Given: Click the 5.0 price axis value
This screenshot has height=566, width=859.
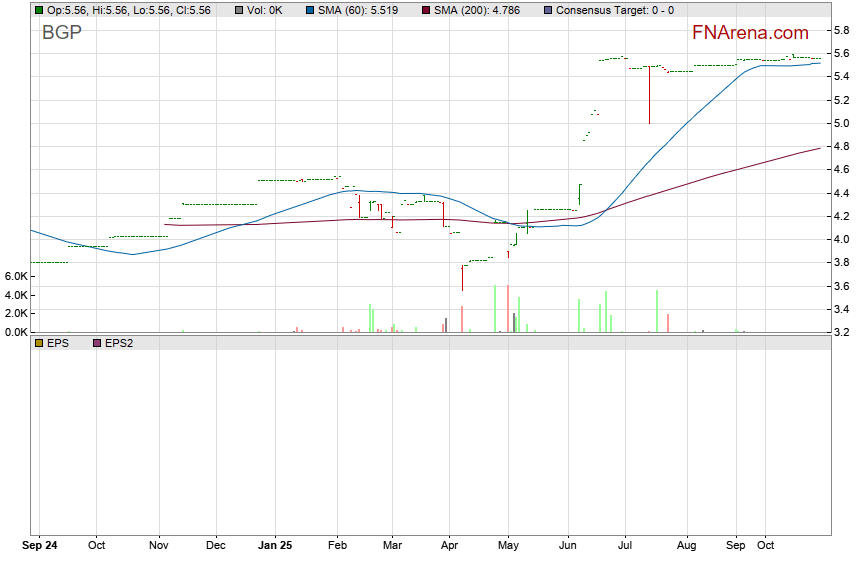Looking at the screenshot, I should point(843,123).
